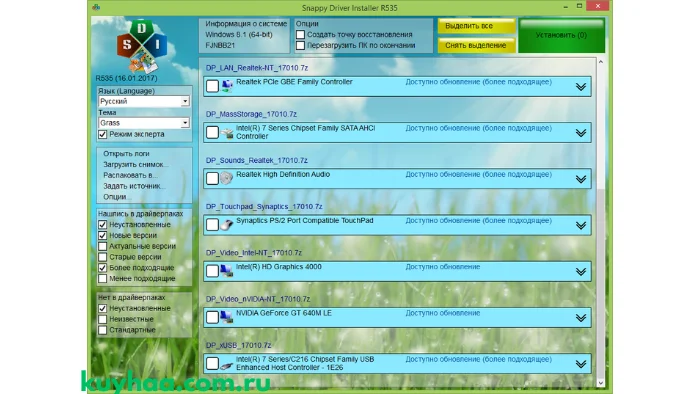Select the Intel SATA AHCI Controller driver checkbox
The width and height of the screenshot is (700, 394).
point(212,133)
